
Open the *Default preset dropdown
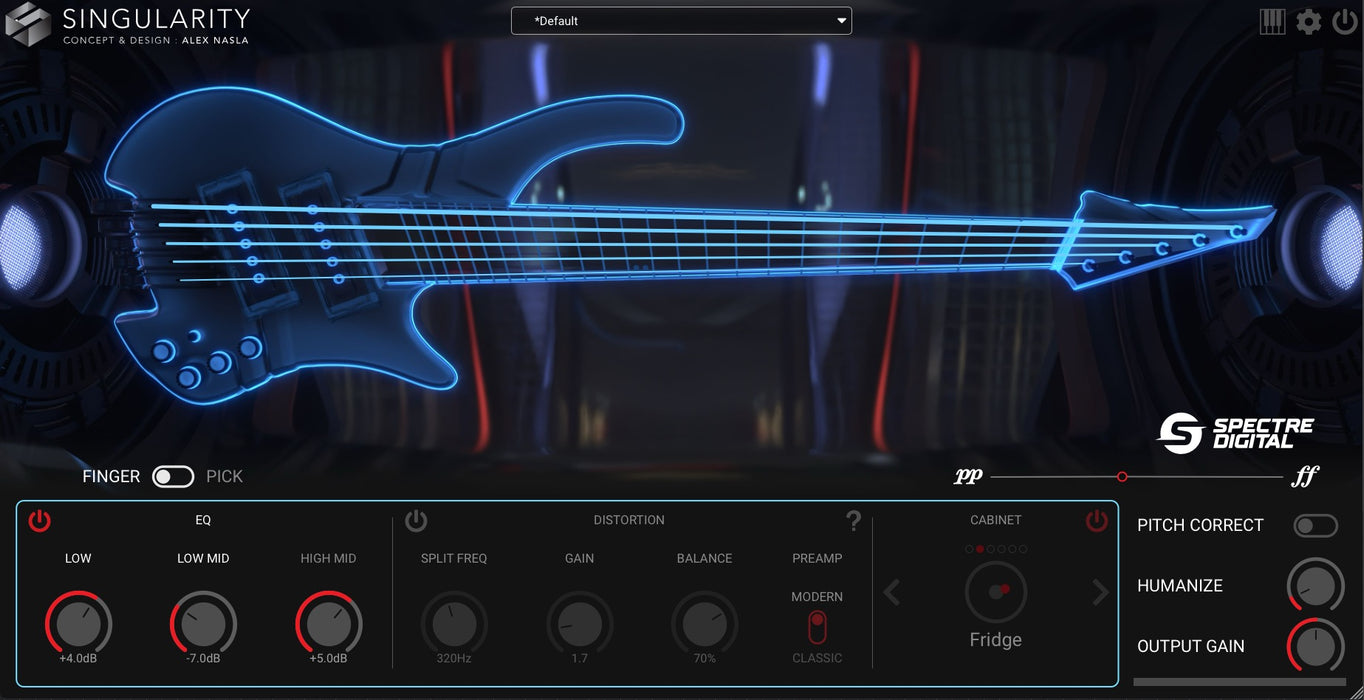[681, 20]
